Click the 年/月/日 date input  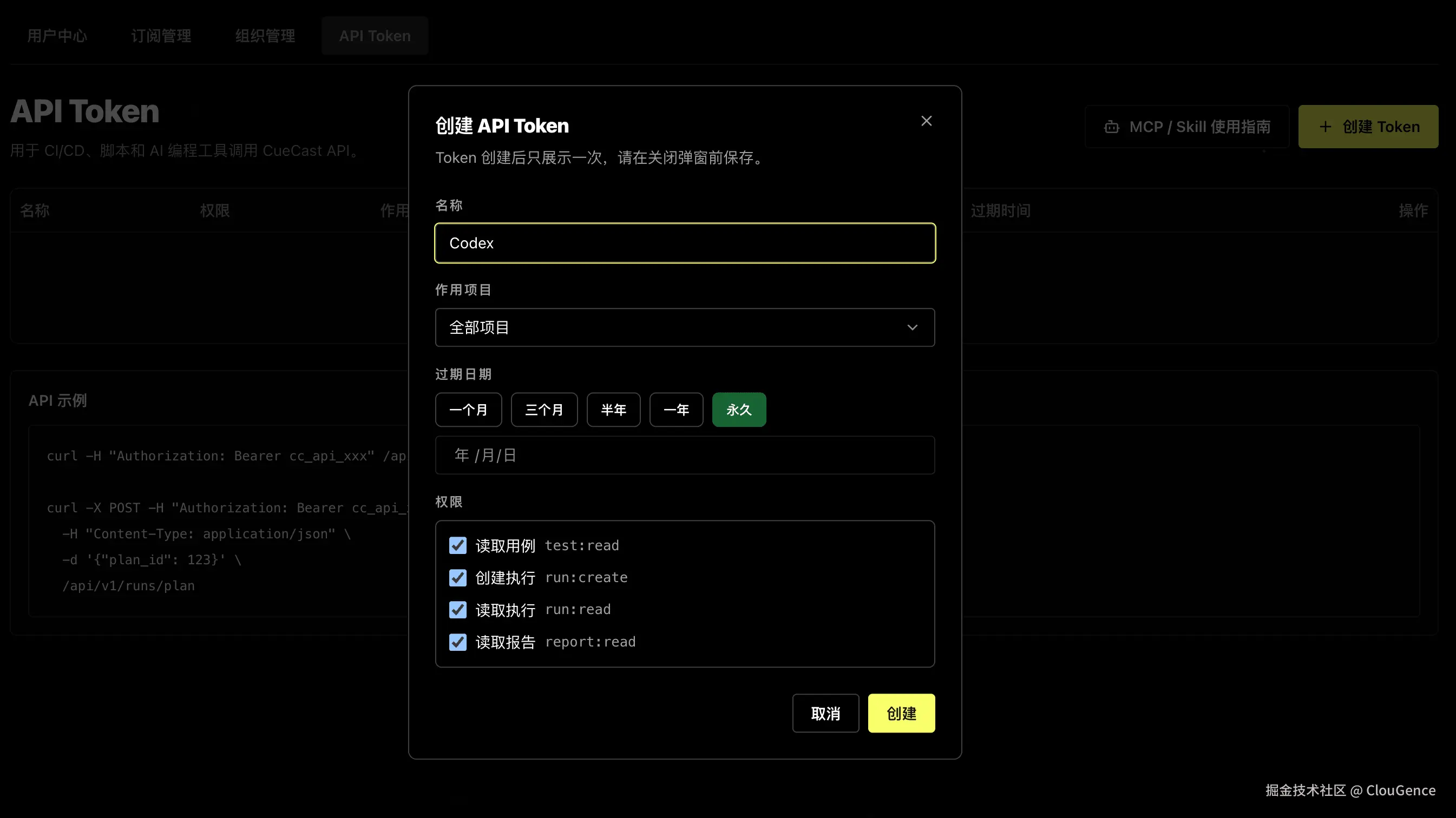(685, 456)
